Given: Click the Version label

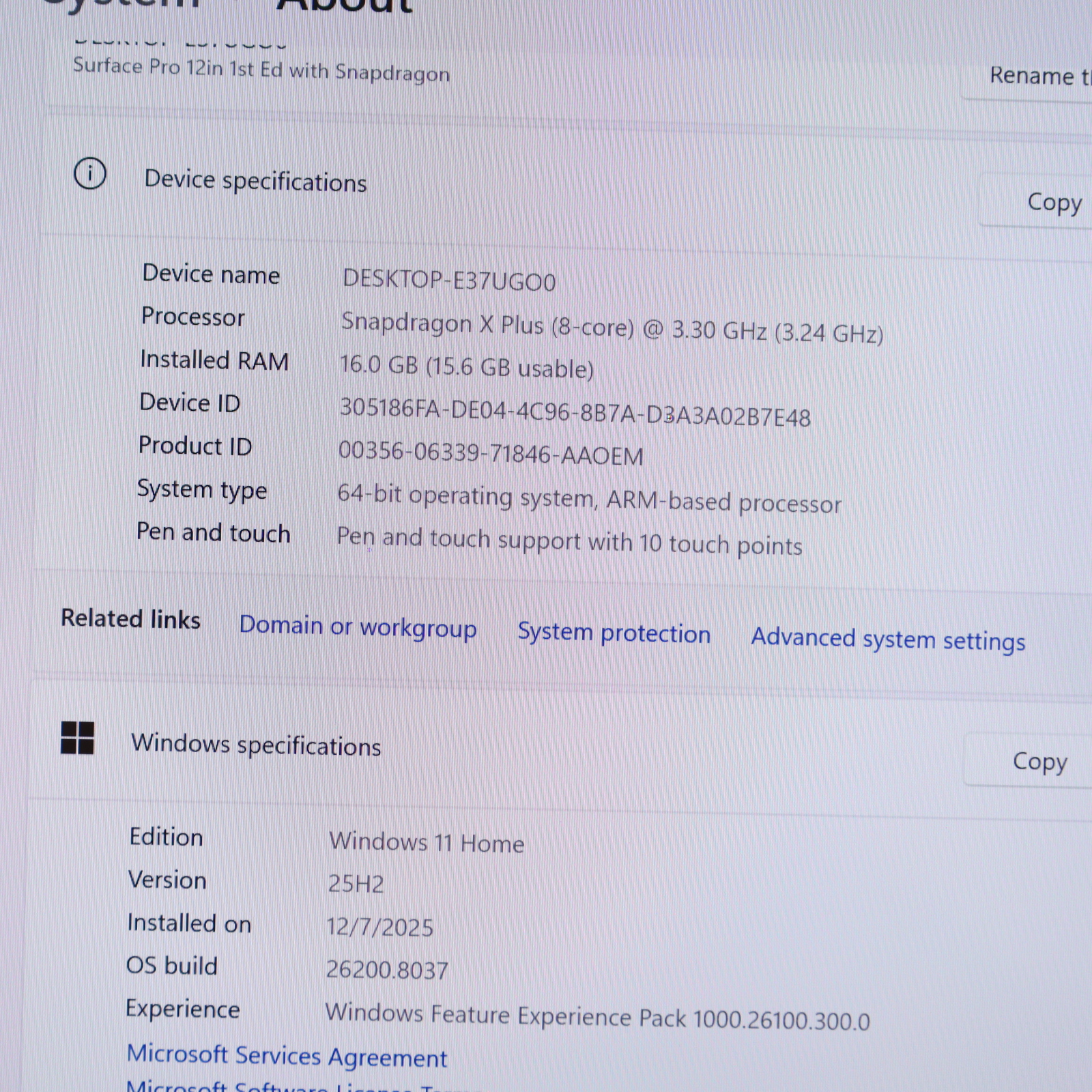Looking at the screenshot, I should (167, 880).
